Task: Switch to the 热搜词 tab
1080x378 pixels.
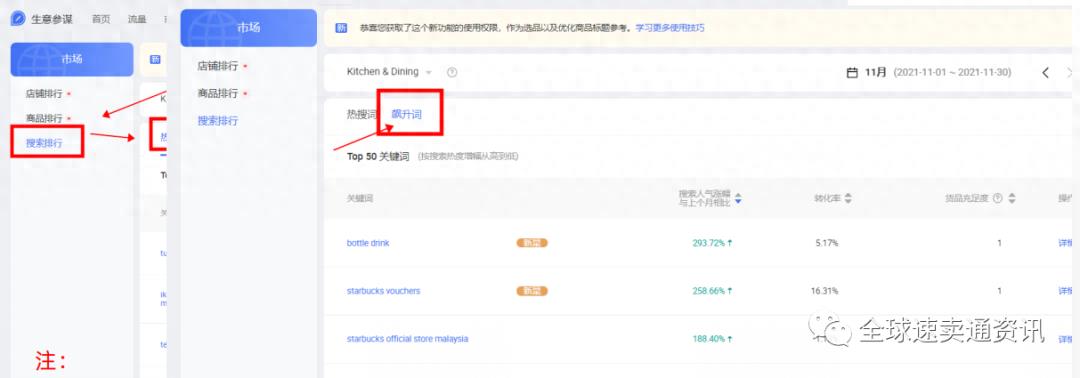Action: (x=362, y=114)
